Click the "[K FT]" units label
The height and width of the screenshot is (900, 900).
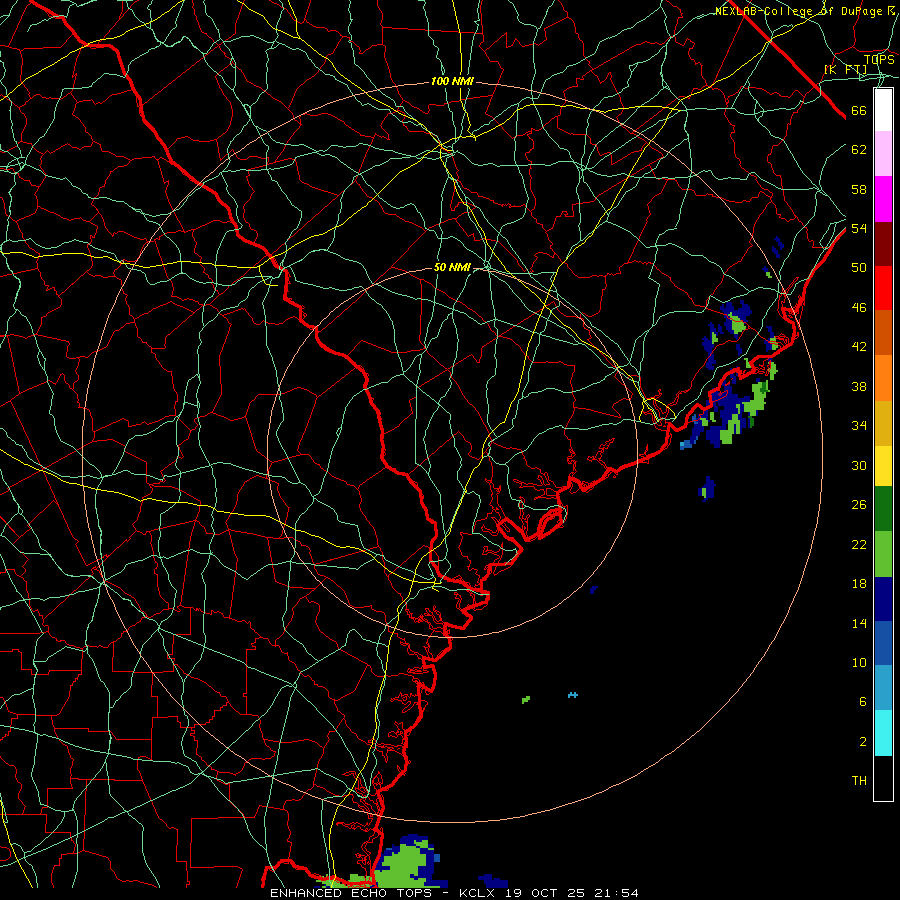point(845,69)
